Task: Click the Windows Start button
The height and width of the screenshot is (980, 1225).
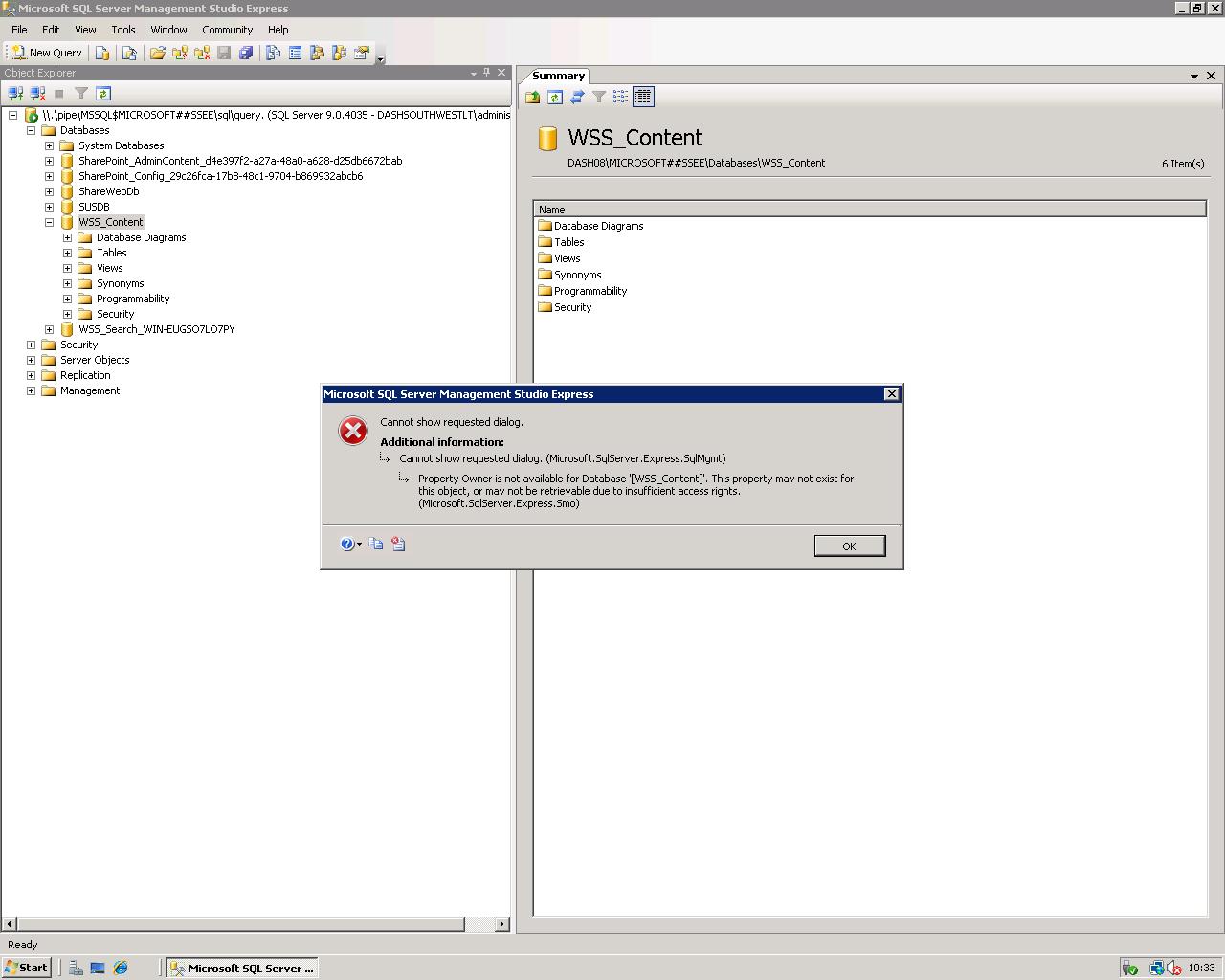Action: [x=27, y=968]
